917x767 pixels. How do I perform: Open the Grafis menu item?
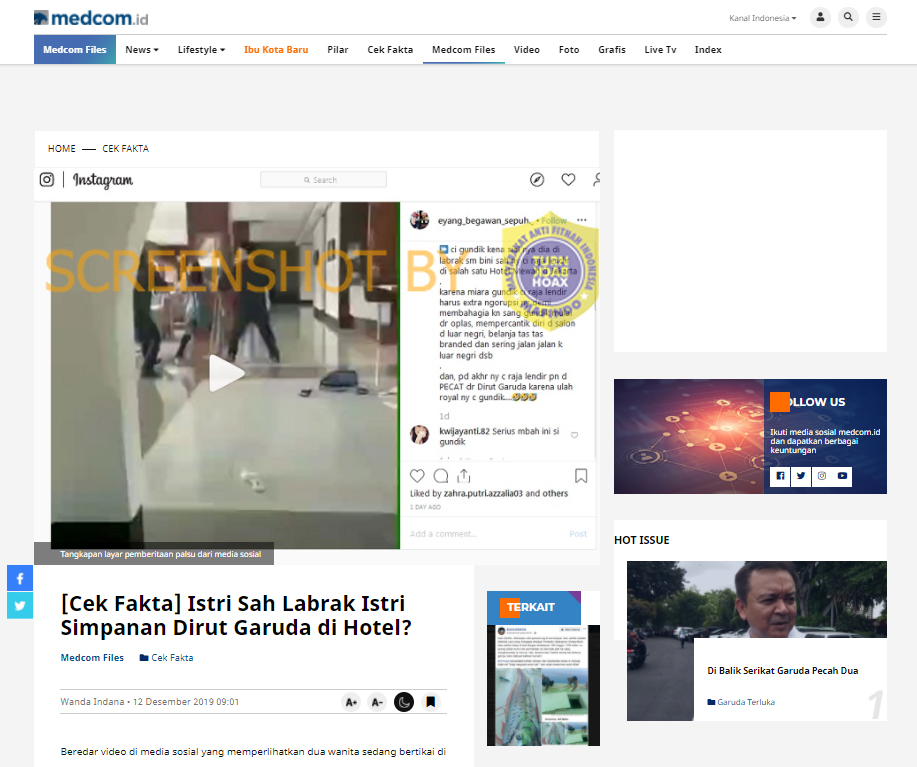(612, 50)
